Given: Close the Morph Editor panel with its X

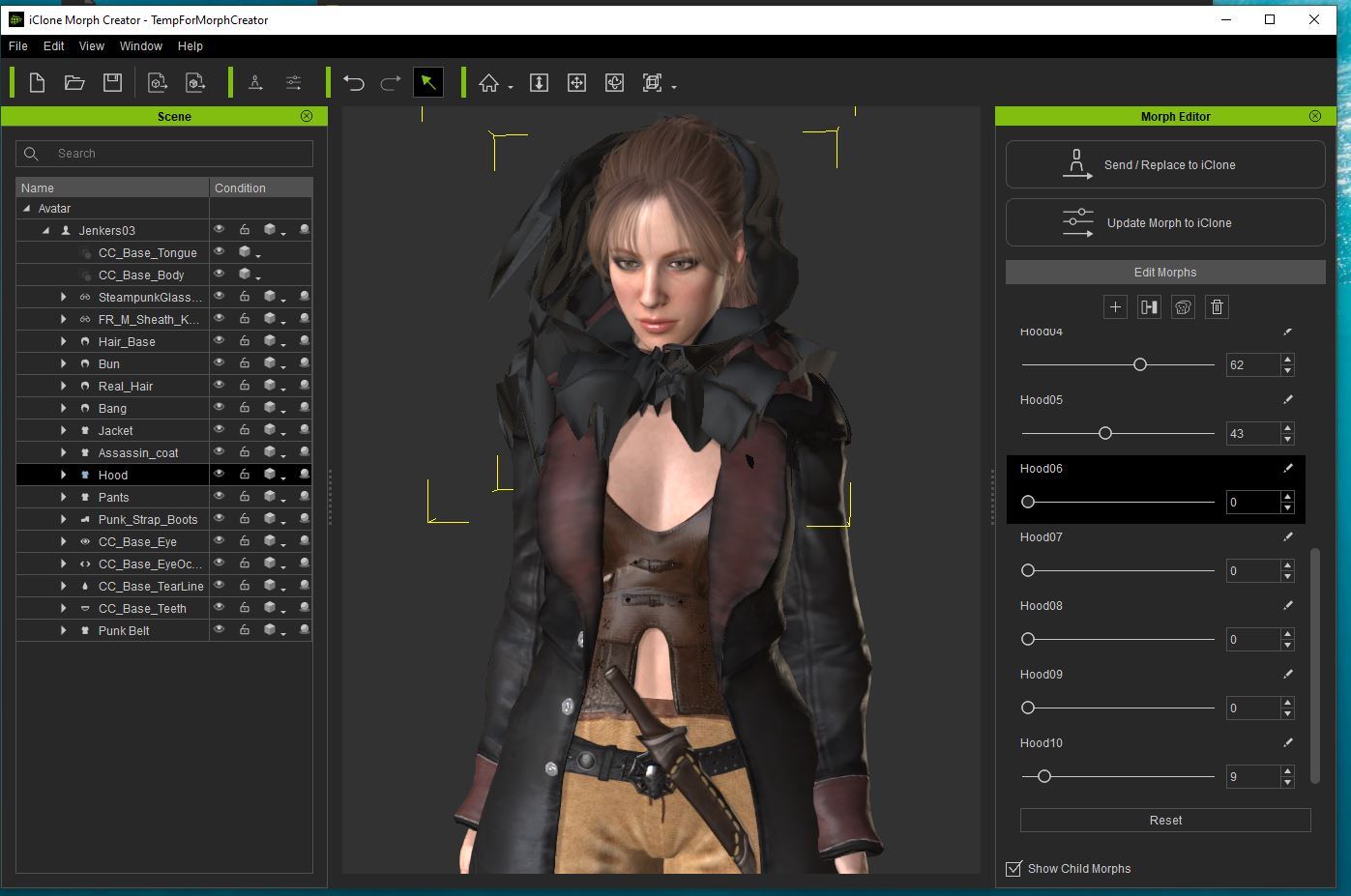Looking at the screenshot, I should point(1315,116).
